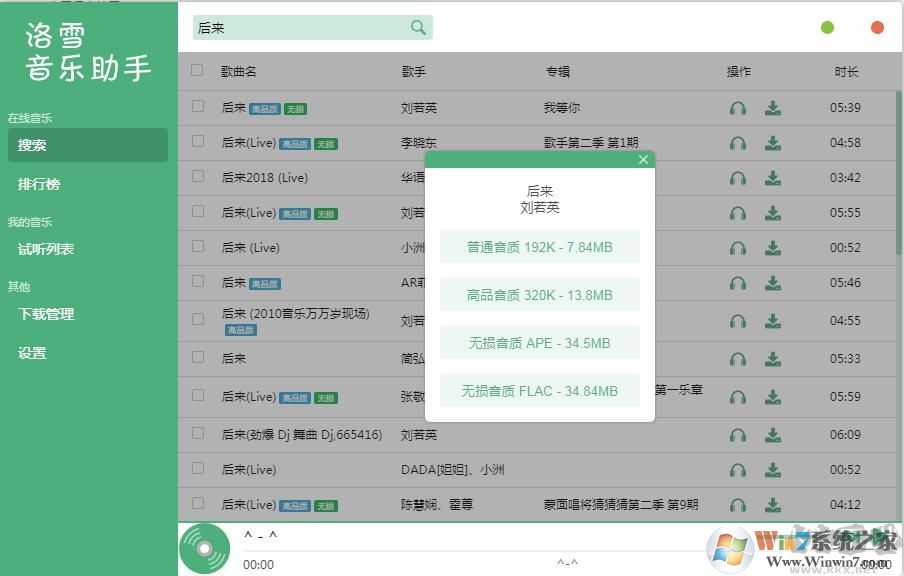This screenshot has width=904, height=576.
Task: Click the spinning disc album icon
Action: (204, 548)
